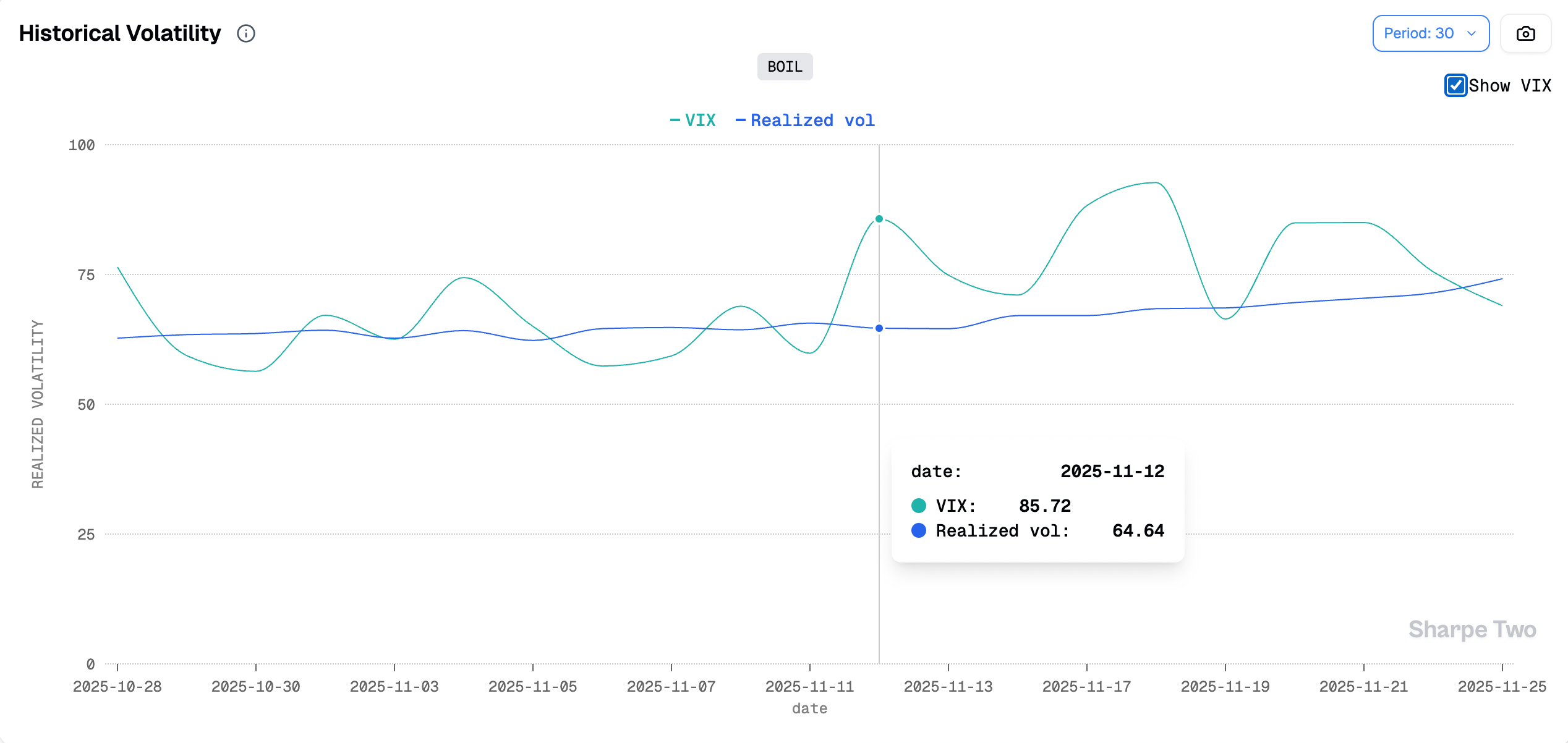Click the Historical Volatility title

click(120, 33)
